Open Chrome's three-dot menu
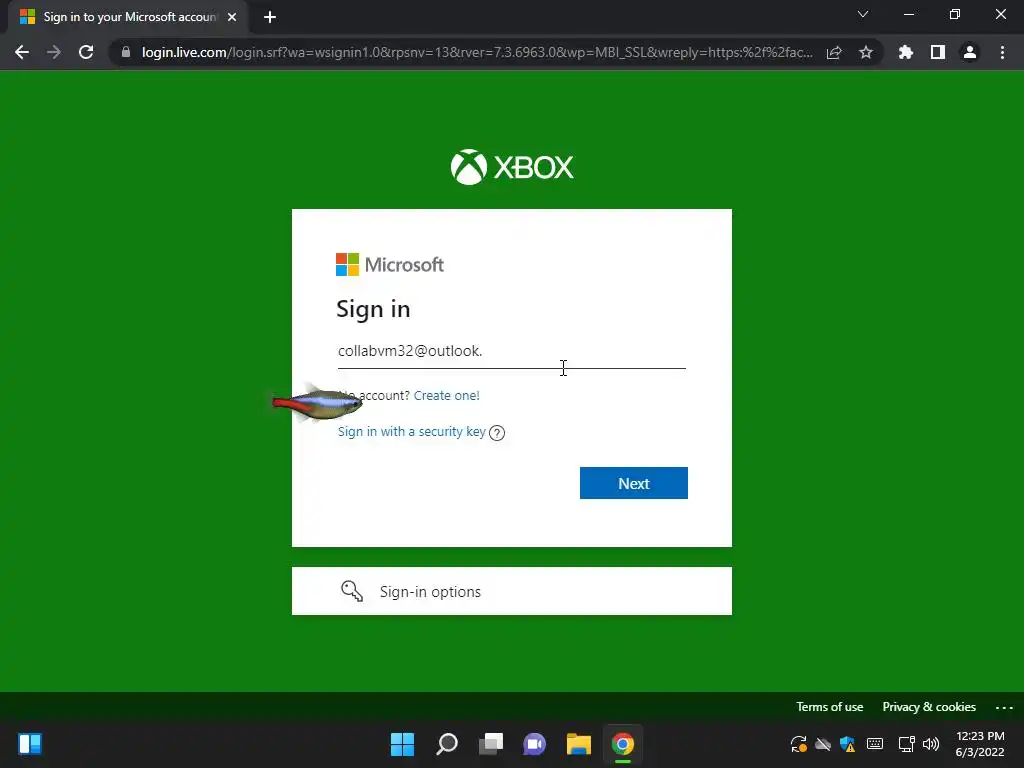1024x768 pixels. pos(1002,52)
